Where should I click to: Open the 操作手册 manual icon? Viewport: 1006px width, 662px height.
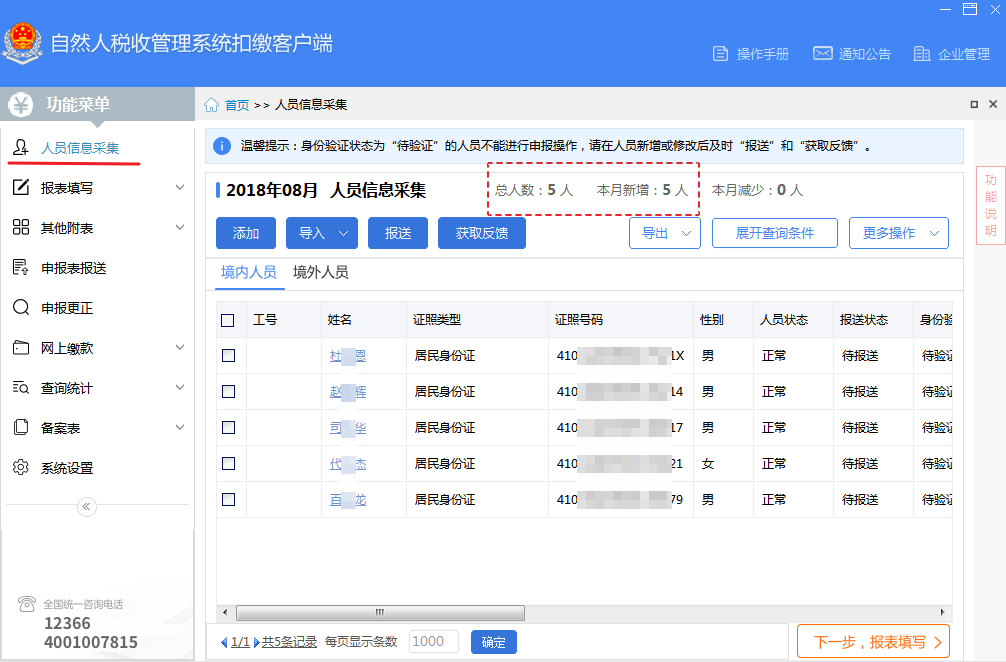720,54
